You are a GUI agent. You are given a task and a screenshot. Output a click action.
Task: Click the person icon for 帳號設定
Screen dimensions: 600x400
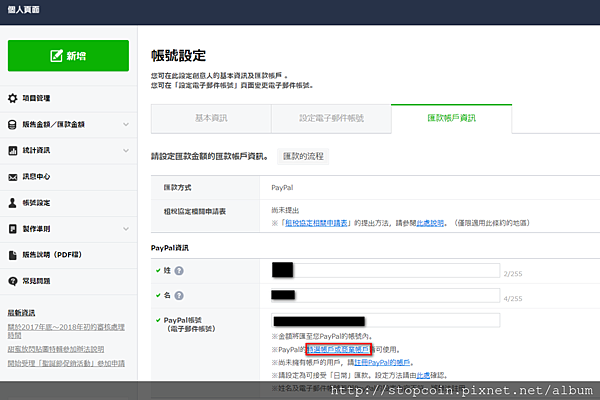coord(13,203)
